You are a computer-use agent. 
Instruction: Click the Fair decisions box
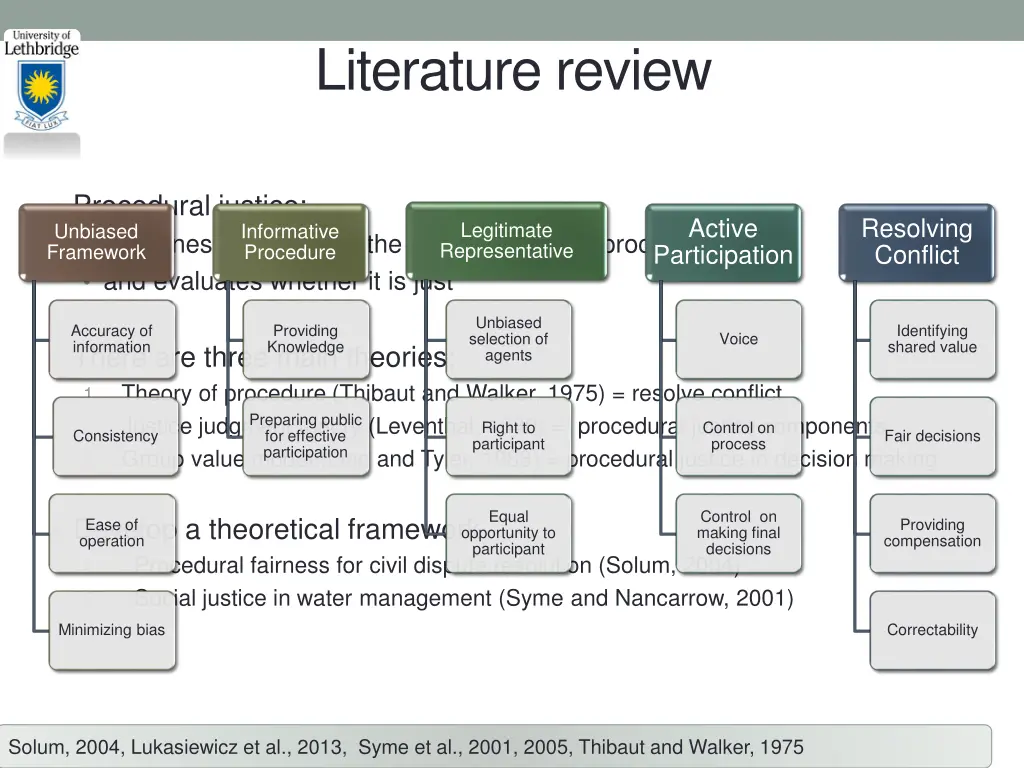click(933, 436)
